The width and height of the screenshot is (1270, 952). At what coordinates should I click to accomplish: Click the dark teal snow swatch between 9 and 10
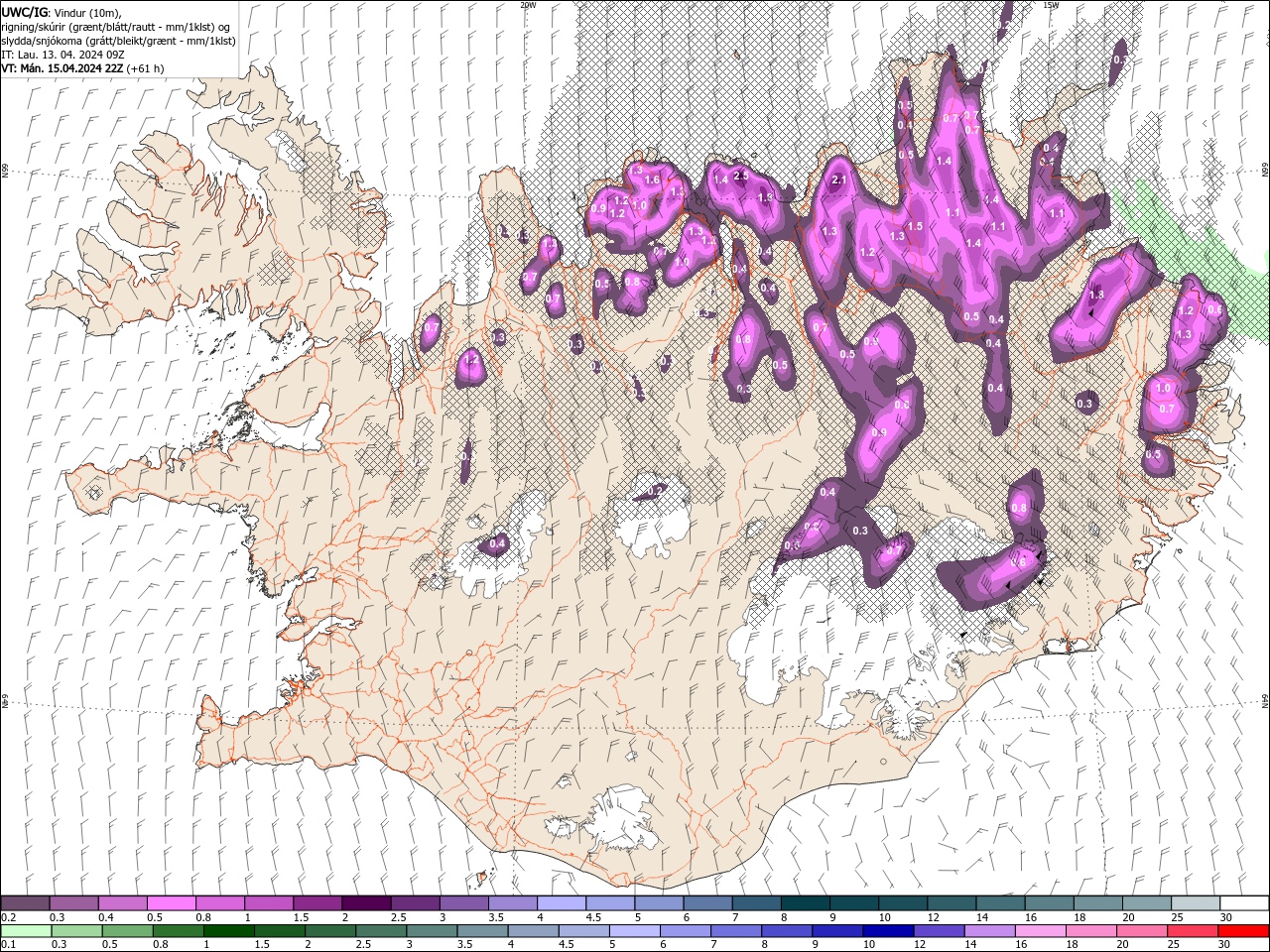852,903
